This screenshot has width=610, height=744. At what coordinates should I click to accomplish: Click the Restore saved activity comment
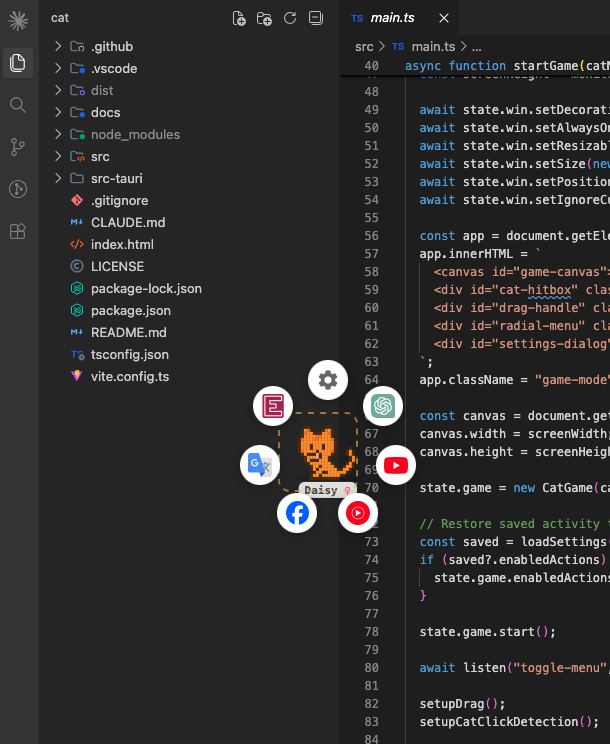coord(514,524)
